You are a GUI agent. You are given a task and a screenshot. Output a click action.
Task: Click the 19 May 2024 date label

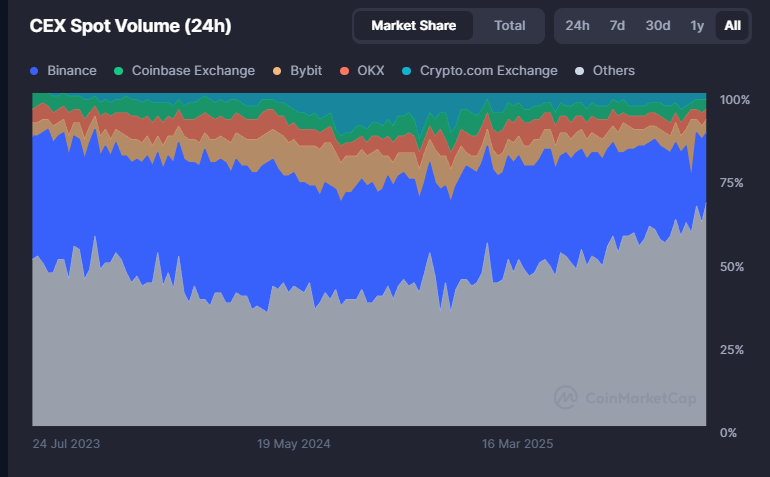[294, 444]
